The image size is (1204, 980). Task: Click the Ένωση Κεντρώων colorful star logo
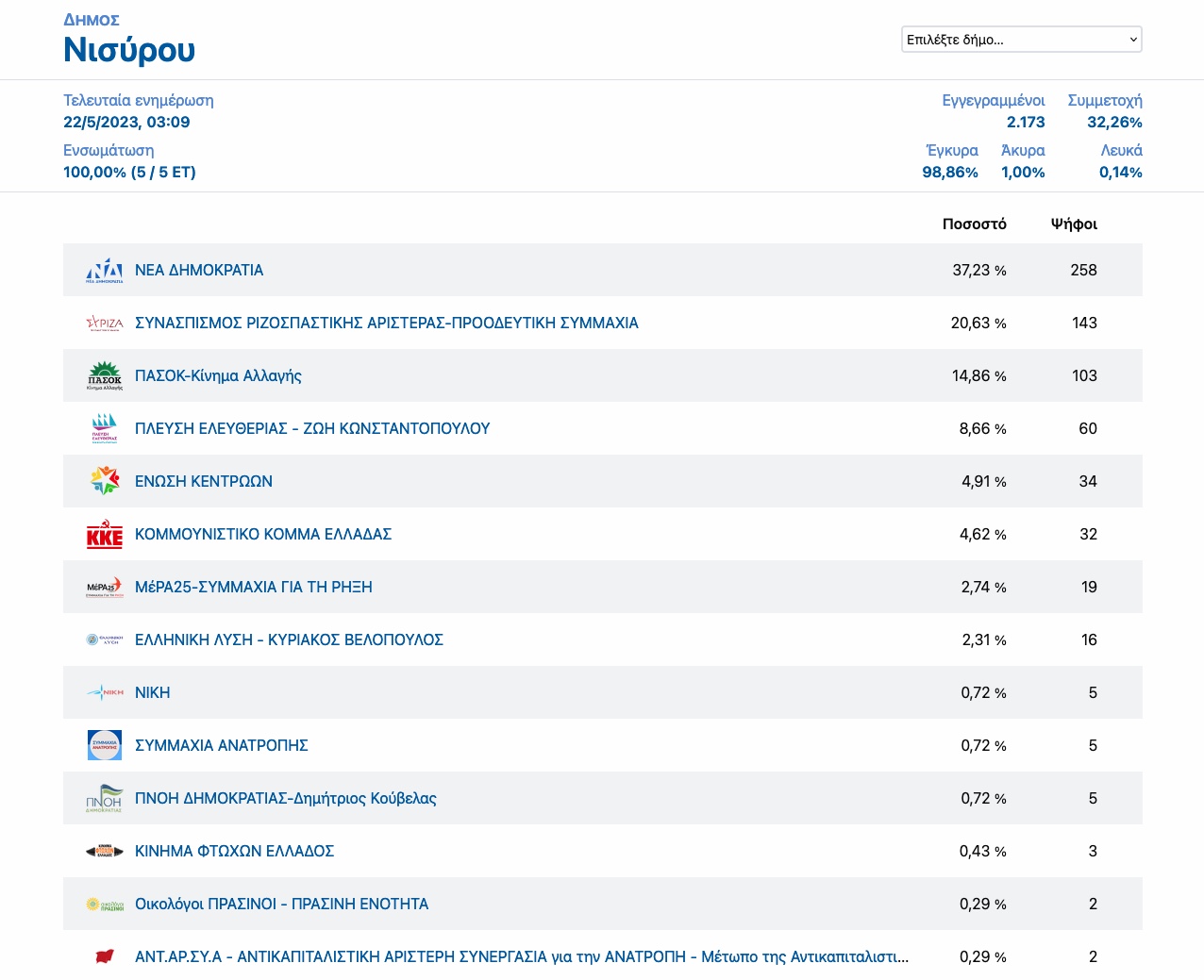pyautogui.click(x=105, y=481)
